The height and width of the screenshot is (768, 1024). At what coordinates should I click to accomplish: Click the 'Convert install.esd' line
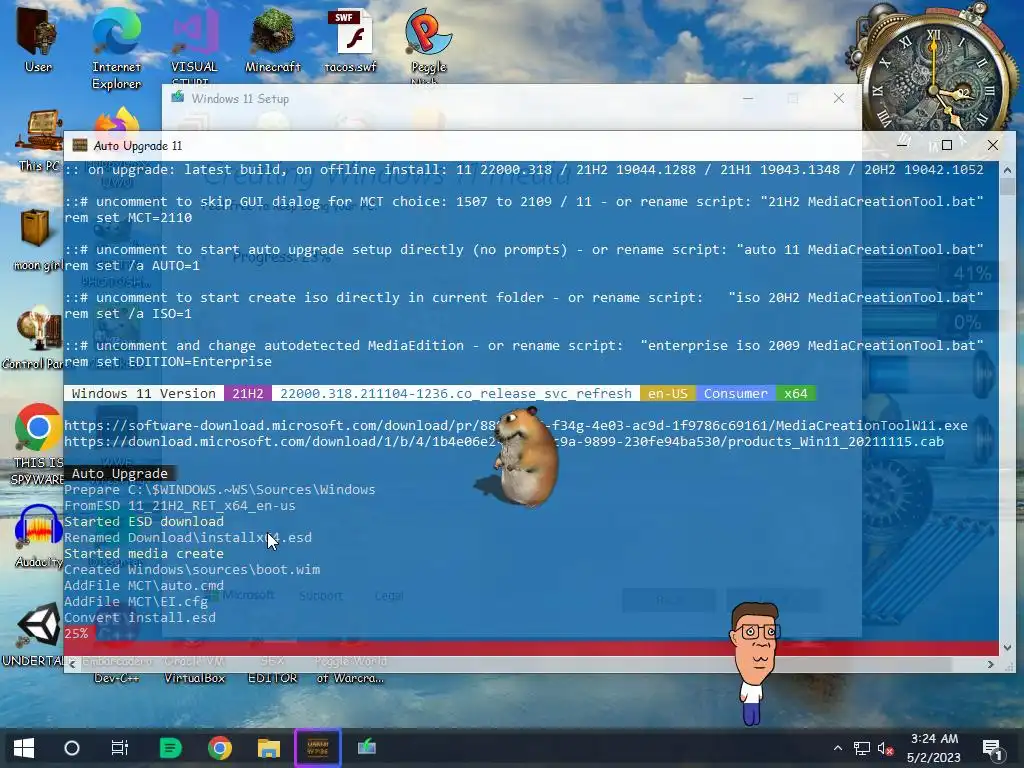140,617
